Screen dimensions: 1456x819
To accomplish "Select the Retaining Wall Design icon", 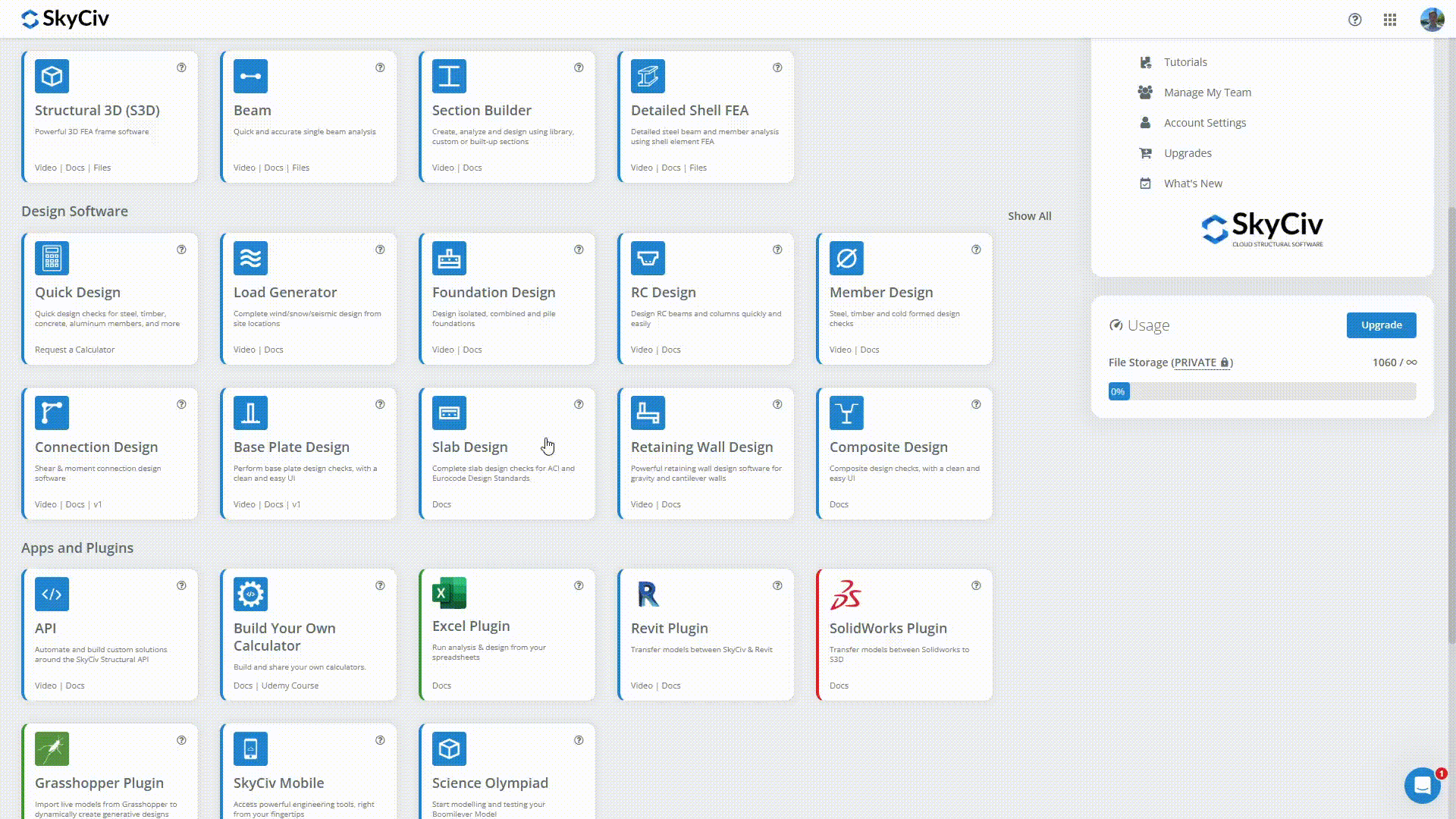I will coord(648,413).
